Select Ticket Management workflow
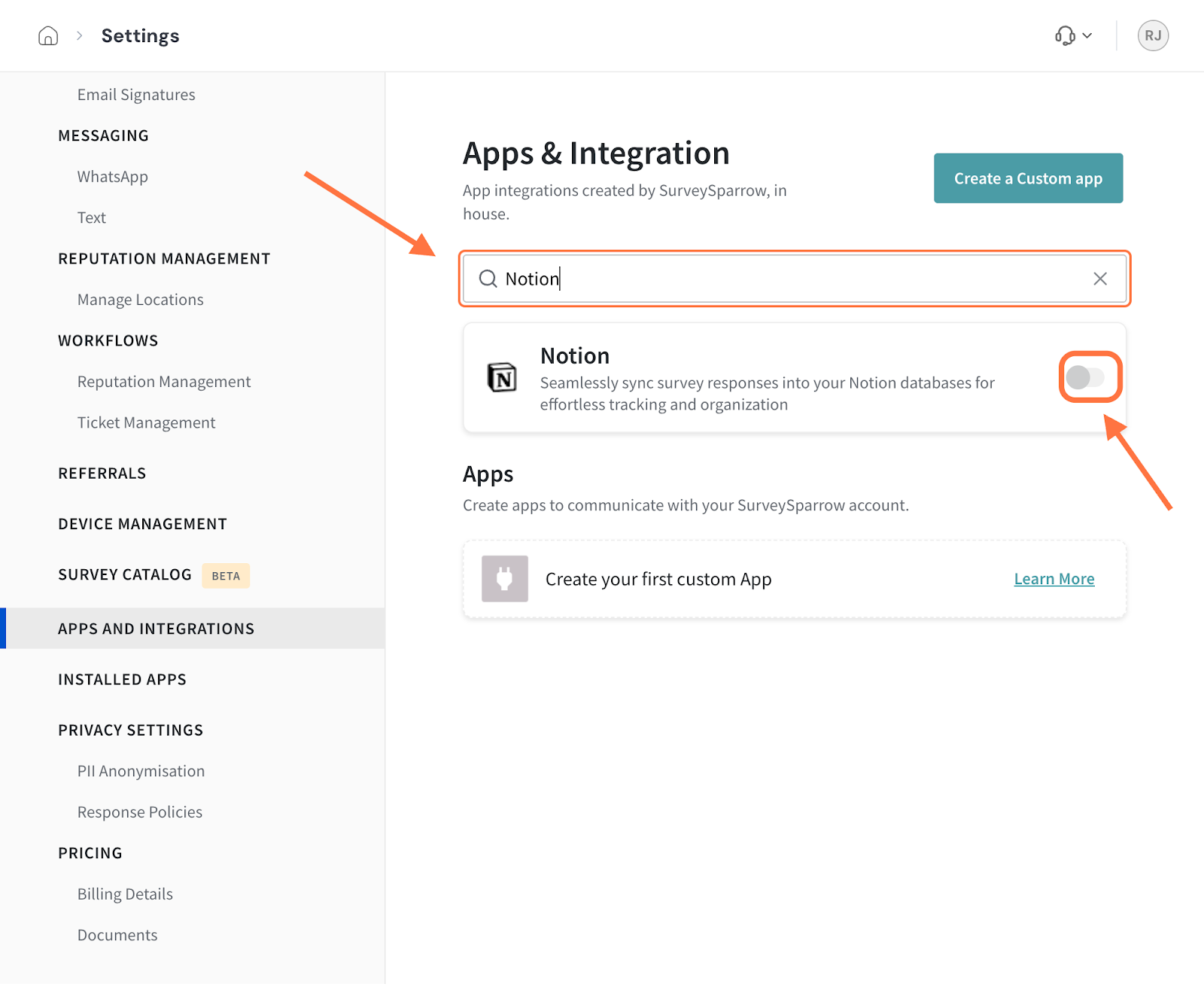The width and height of the screenshot is (1204, 996). point(146,423)
